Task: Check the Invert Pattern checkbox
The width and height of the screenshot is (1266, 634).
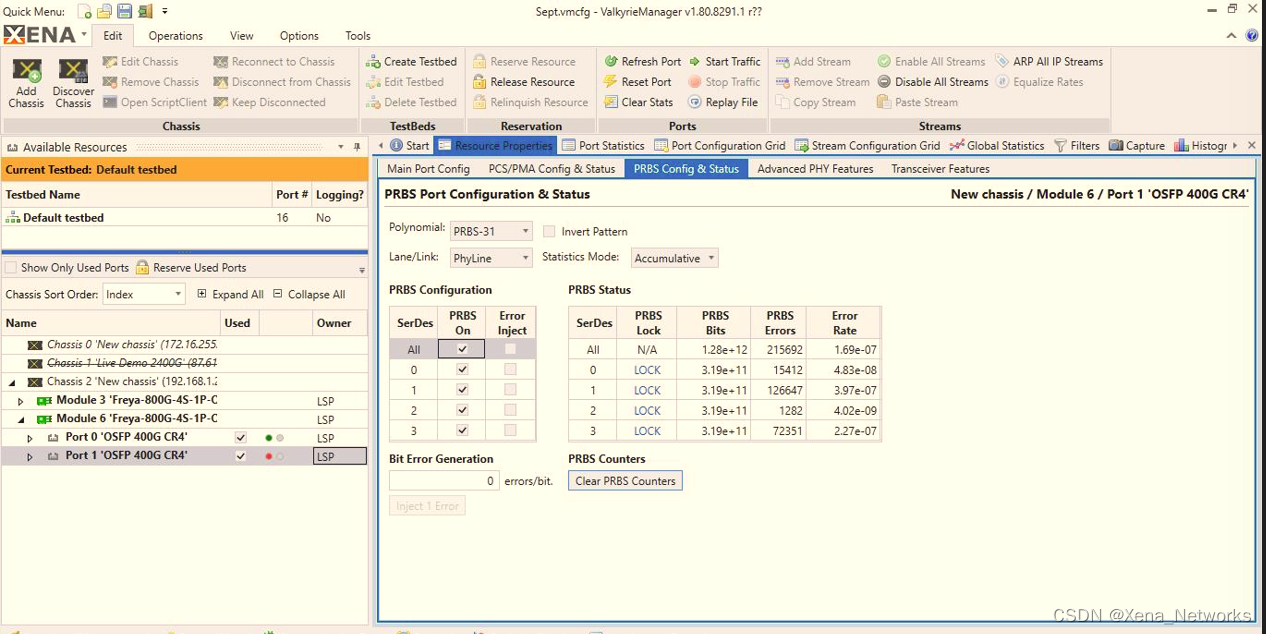Action: point(549,231)
